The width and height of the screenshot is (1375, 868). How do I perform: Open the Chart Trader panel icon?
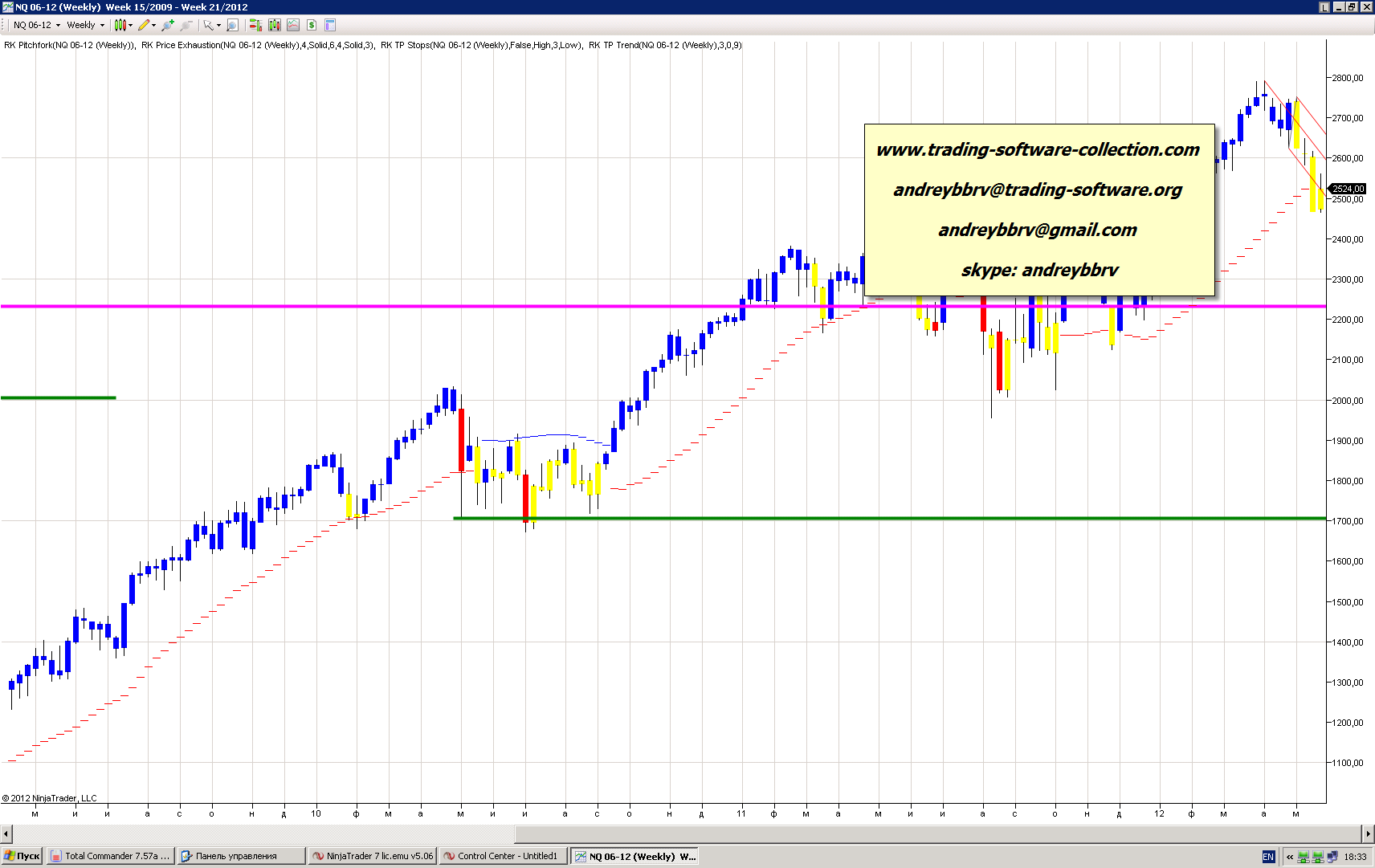click(255, 25)
